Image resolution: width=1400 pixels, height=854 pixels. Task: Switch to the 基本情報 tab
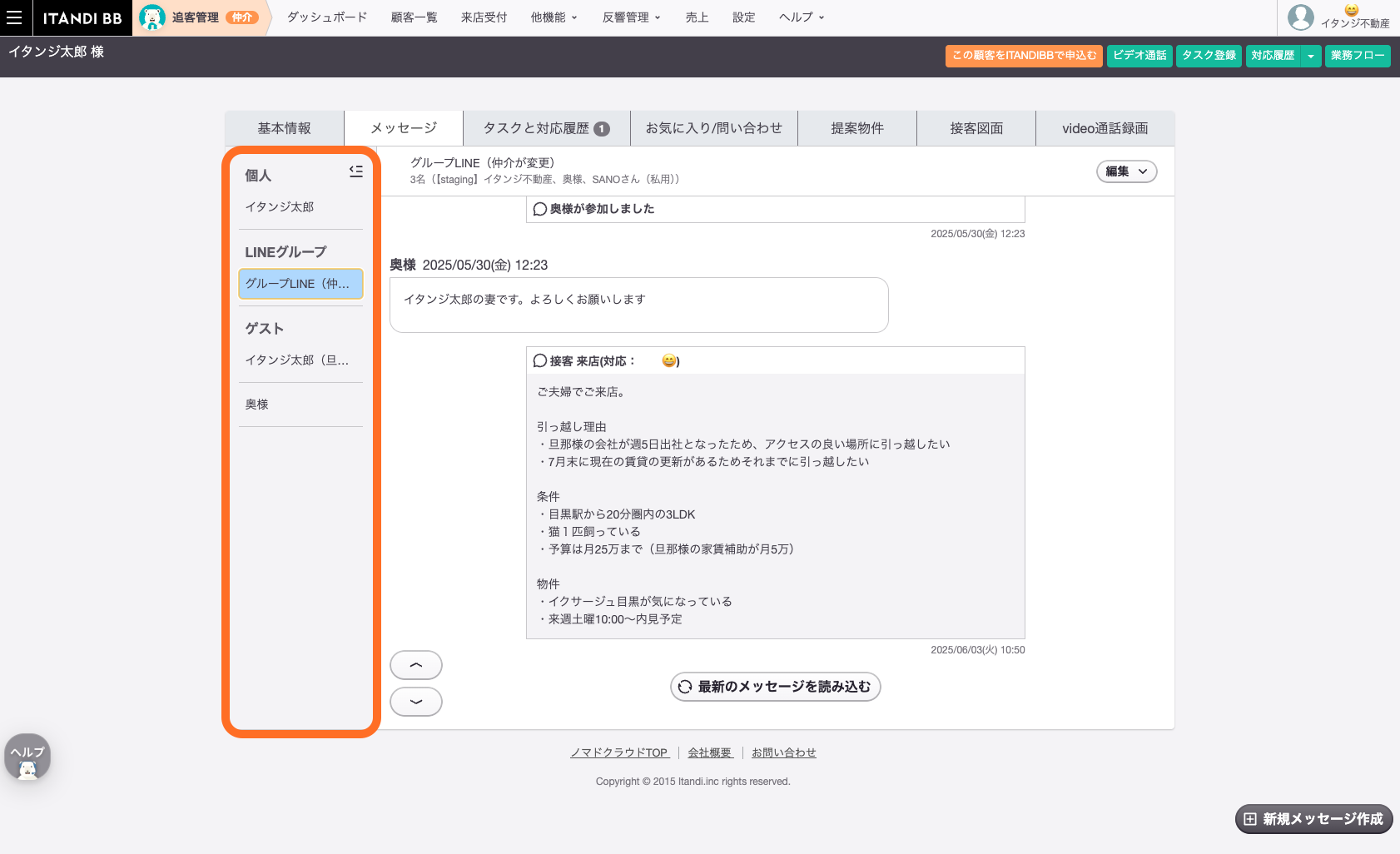284,128
